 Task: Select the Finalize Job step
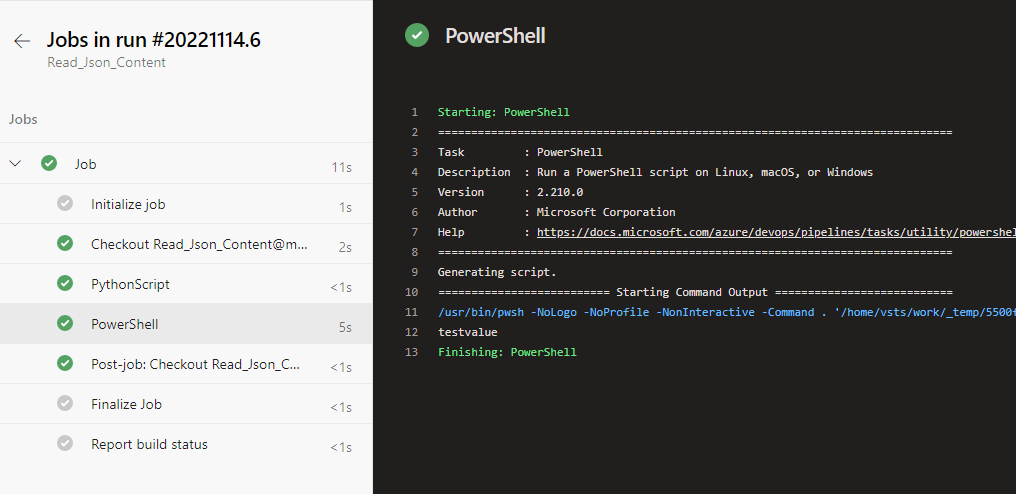click(186, 404)
